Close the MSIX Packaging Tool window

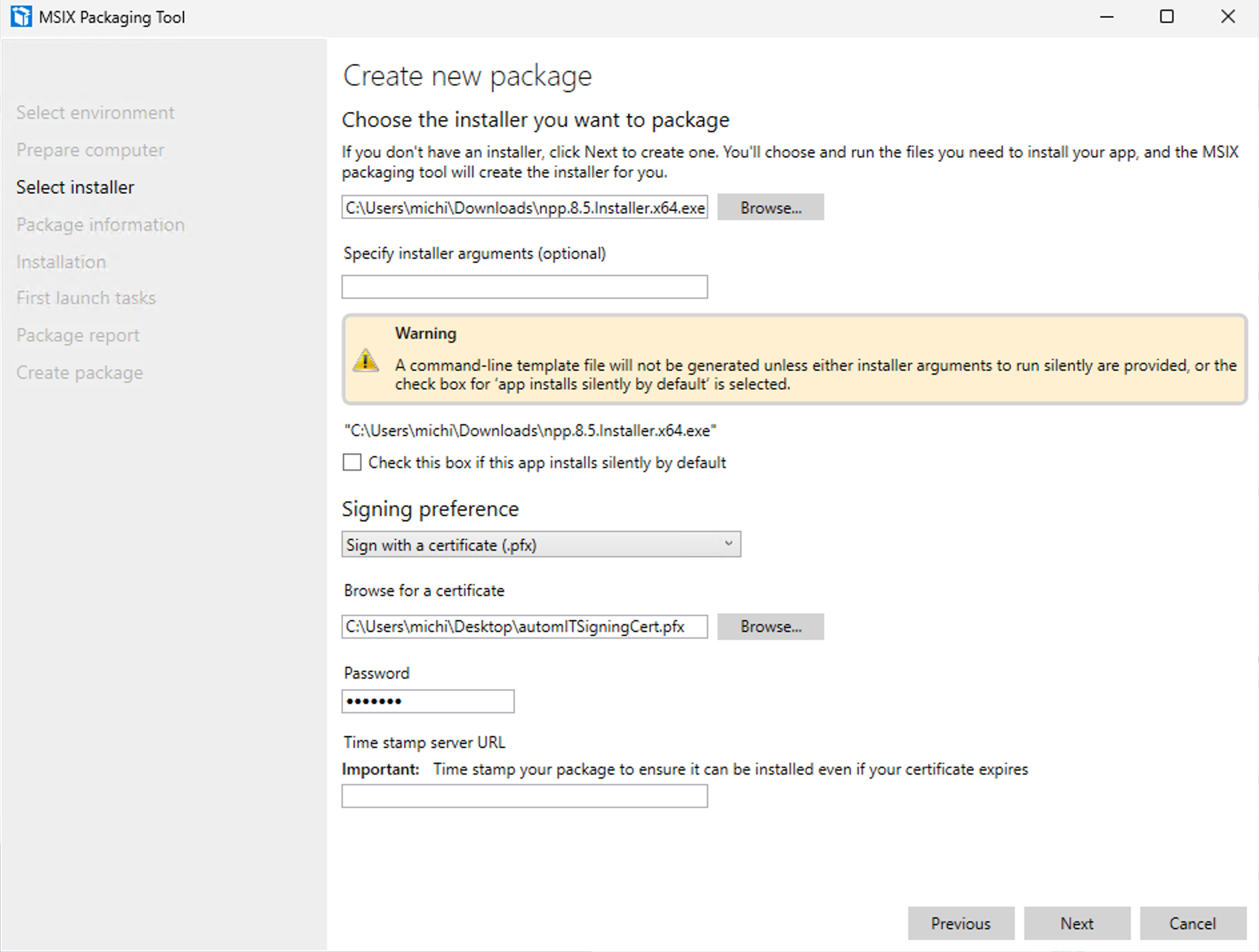pos(1228,17)
